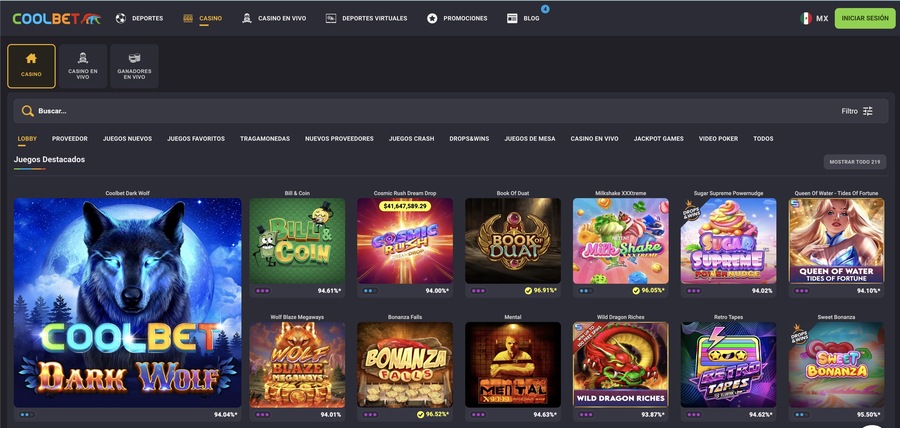Open the Ganadores en Vivo tile
This screenshot has height=428, width=900.
[134, 66]
